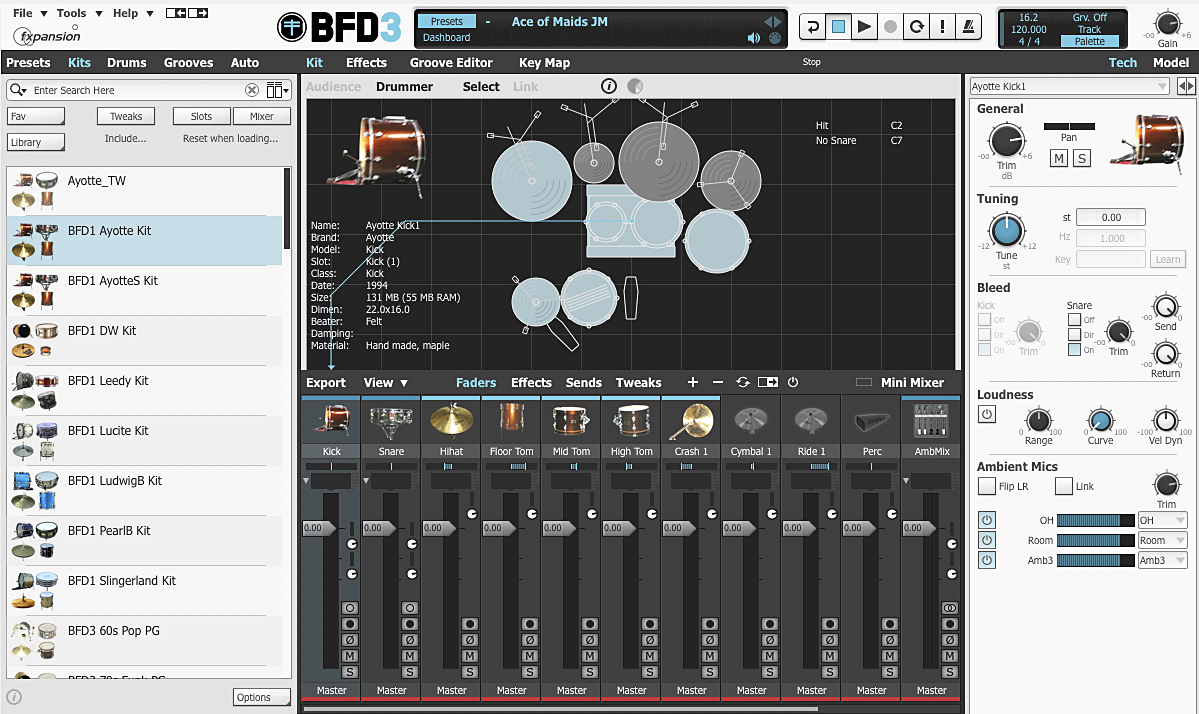Image resolution: width=1199 pixels, height=714 pixels.
Task: Click the Record transport button
Action: point(890,27)
